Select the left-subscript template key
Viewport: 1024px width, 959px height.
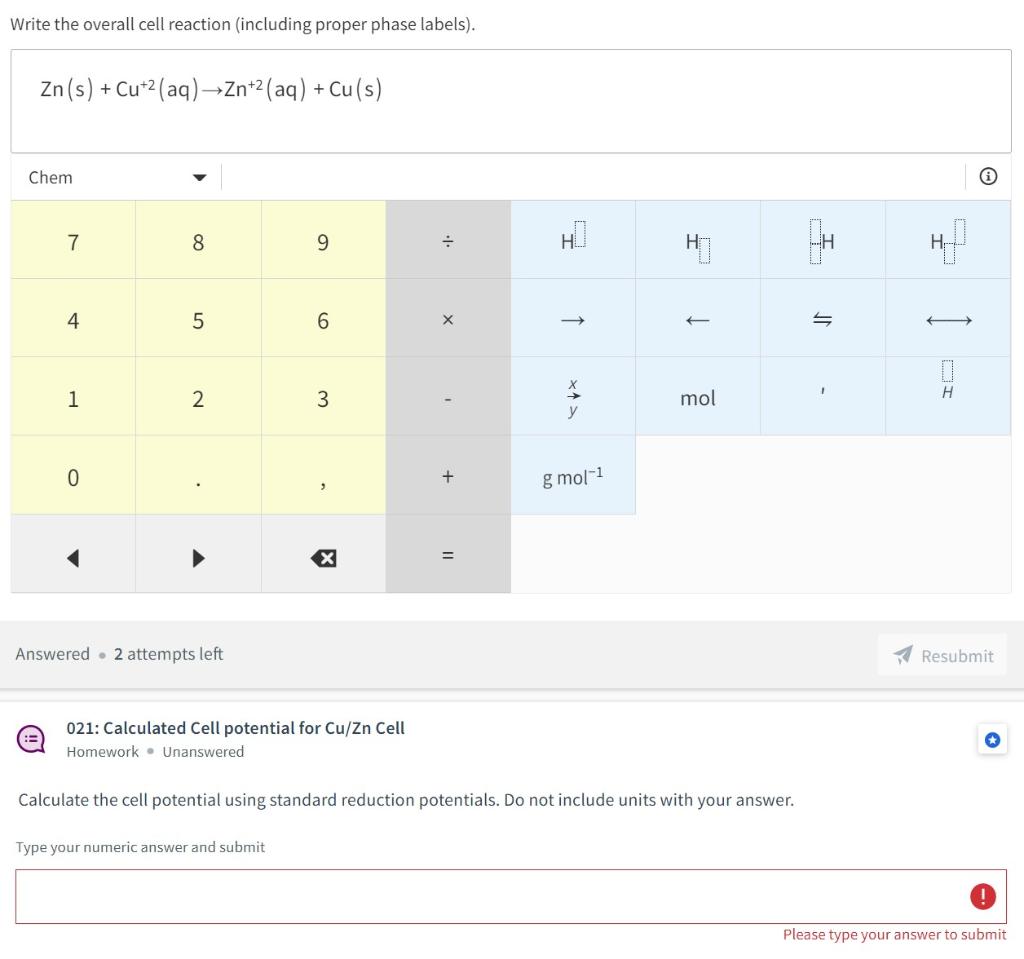coord(822,240)
